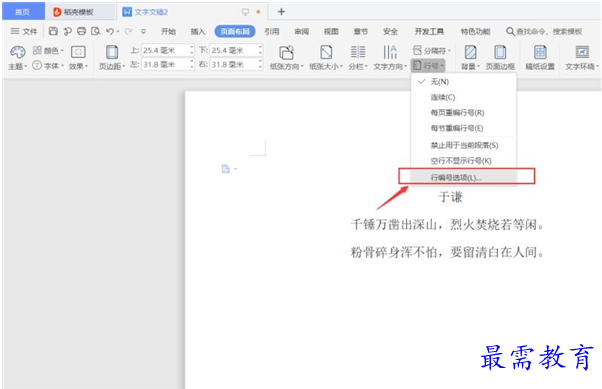
Task: Switch to the 开始 ribbon tab
Action: (x=168, y=31)
